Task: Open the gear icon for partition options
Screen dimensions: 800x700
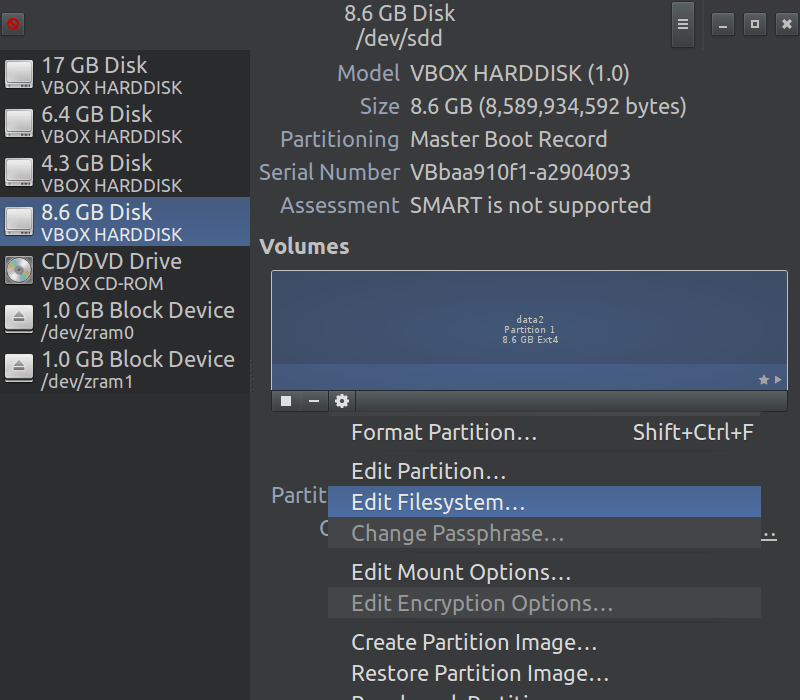Action: [342, 401]
